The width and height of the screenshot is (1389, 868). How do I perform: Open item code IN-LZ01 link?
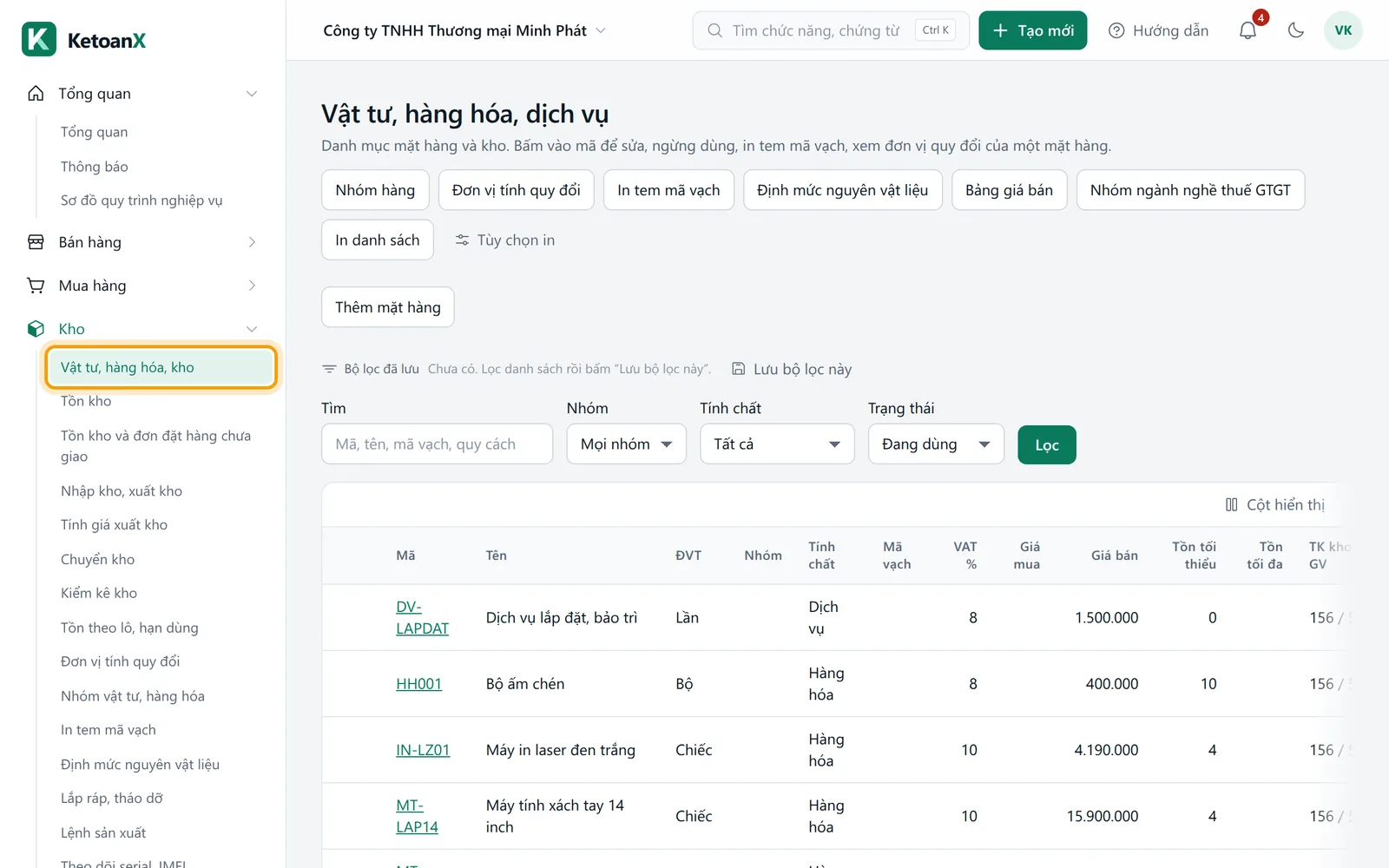pos(423,750)
